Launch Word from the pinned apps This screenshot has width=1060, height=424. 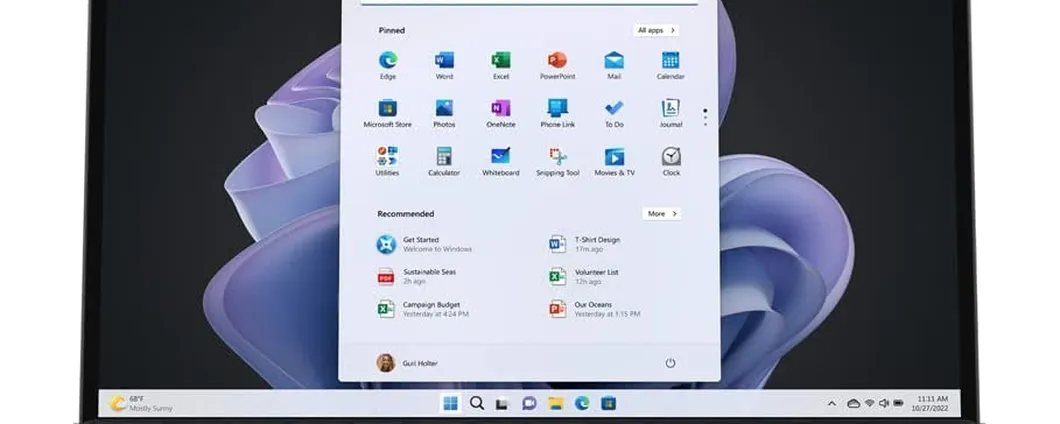(444, 66)
